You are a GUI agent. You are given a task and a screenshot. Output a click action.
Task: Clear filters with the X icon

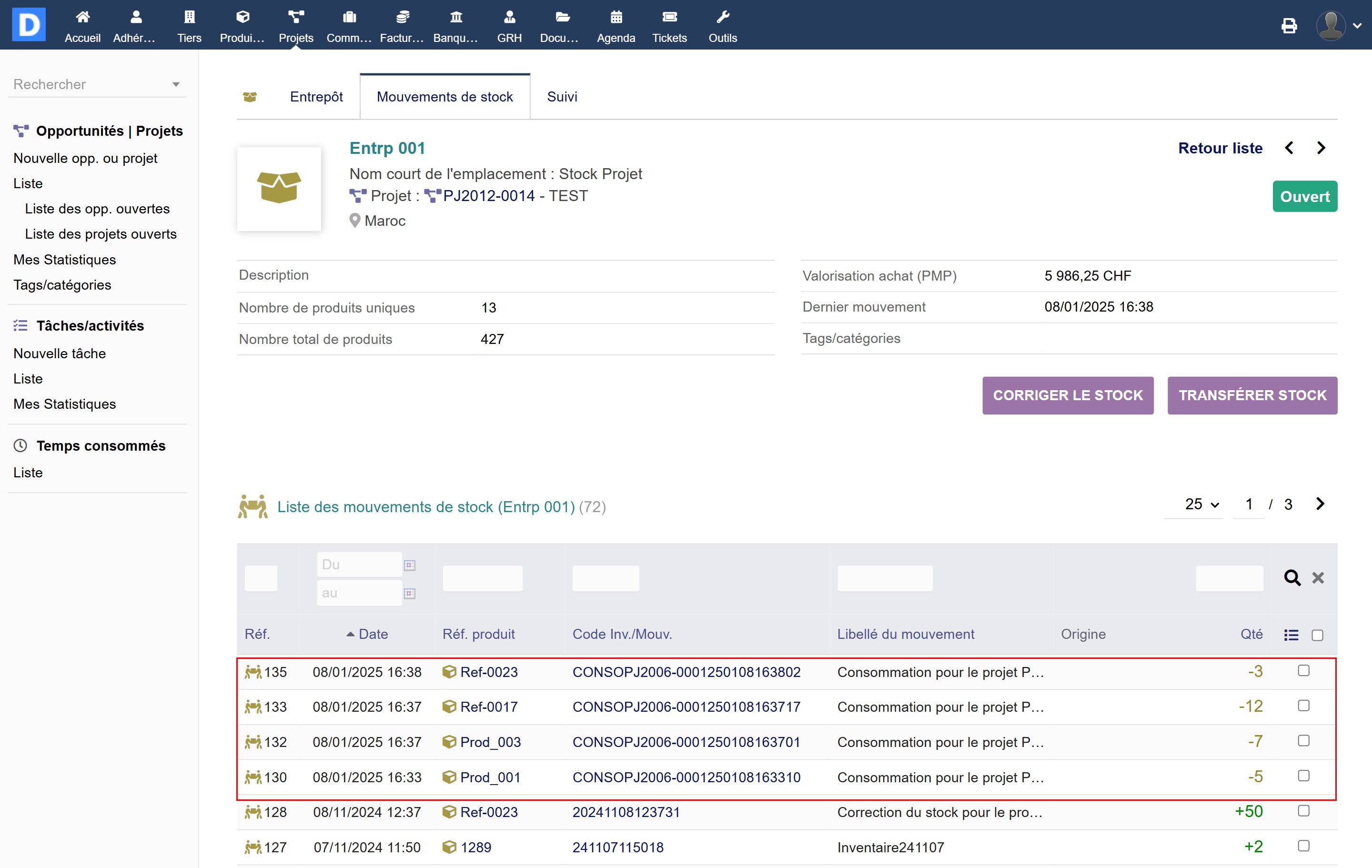coord(1317,578)
